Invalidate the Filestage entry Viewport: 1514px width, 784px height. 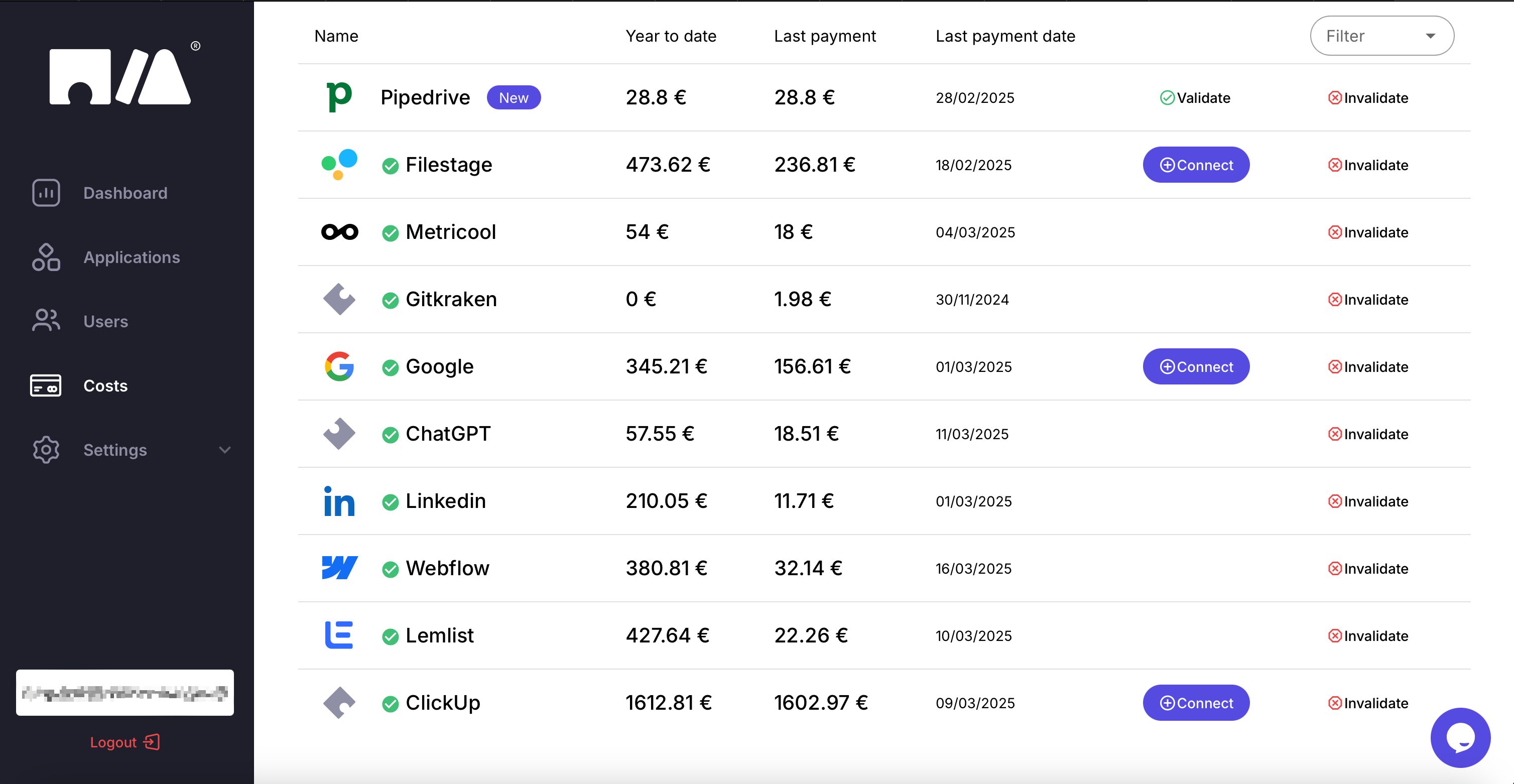tap(1368, 165)
